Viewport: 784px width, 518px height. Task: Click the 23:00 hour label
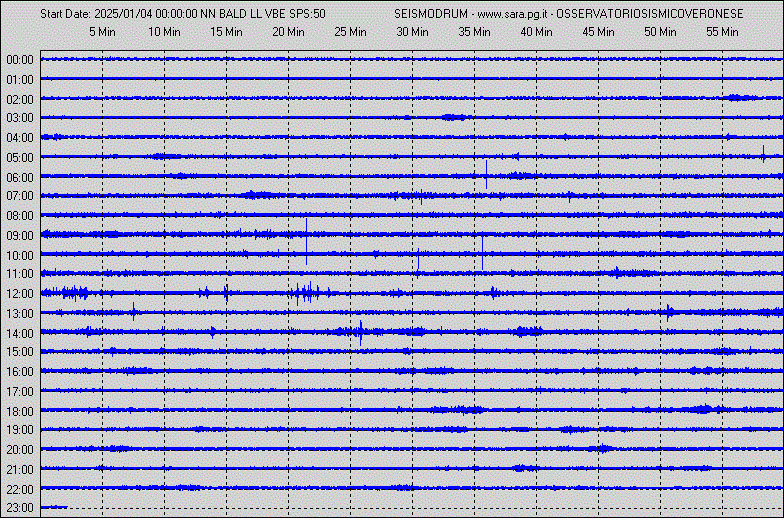pos(20,508)
